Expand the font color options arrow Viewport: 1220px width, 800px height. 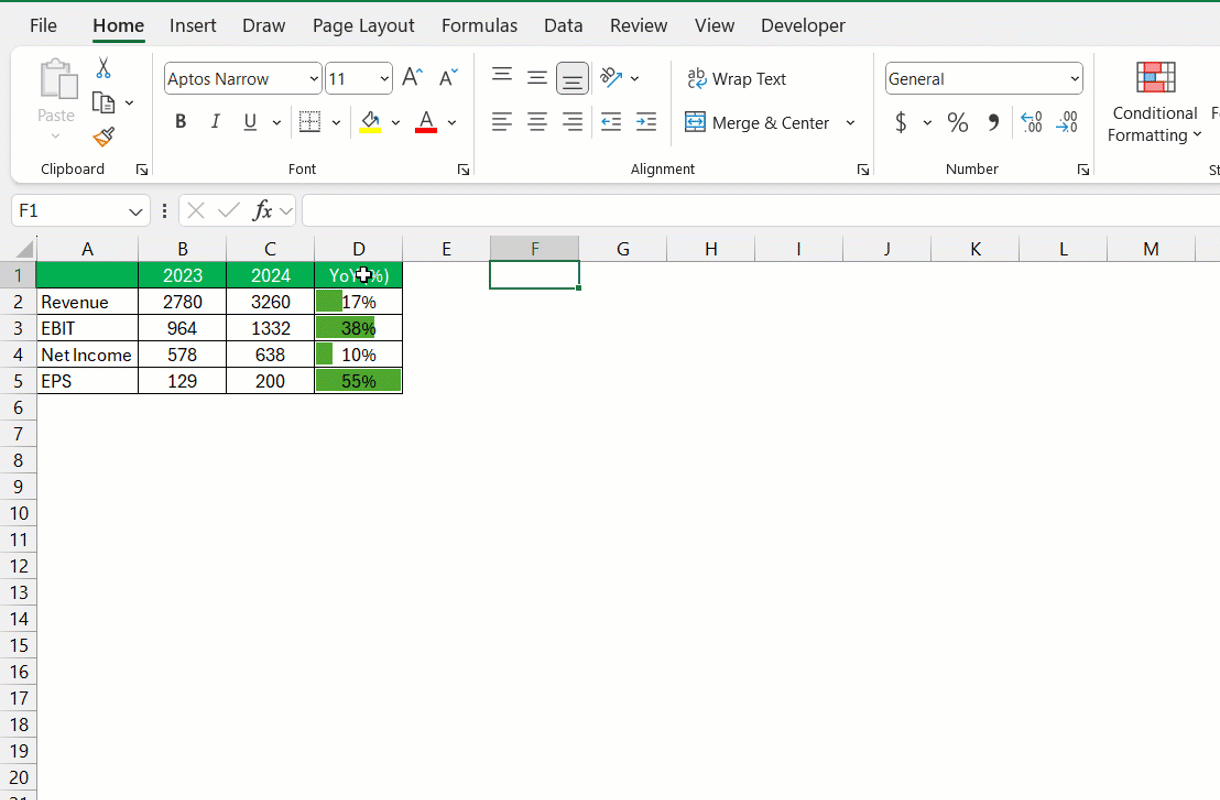pyautogui.click(x=452, y=122)
